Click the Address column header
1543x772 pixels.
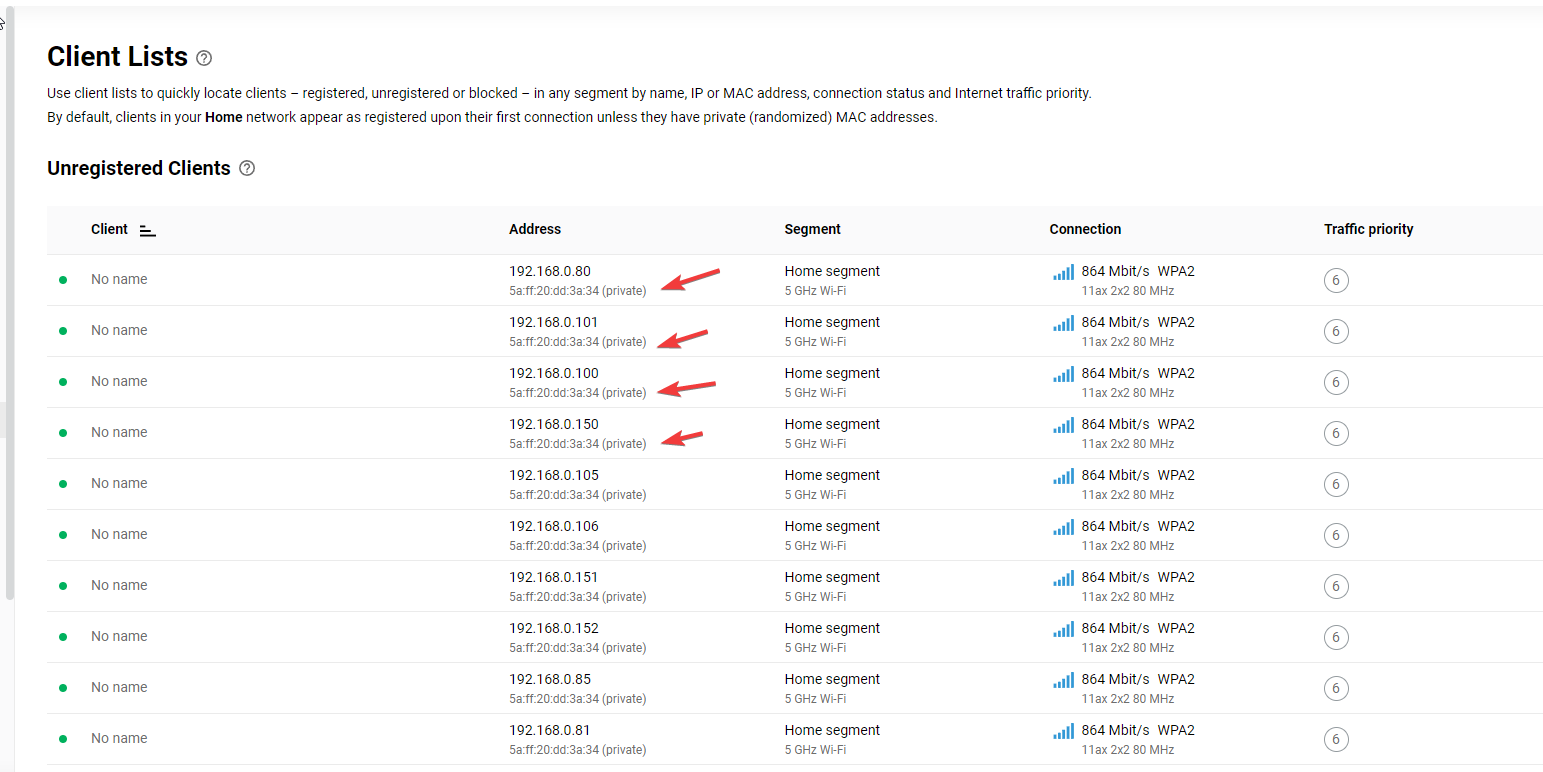tap(535, 229)
